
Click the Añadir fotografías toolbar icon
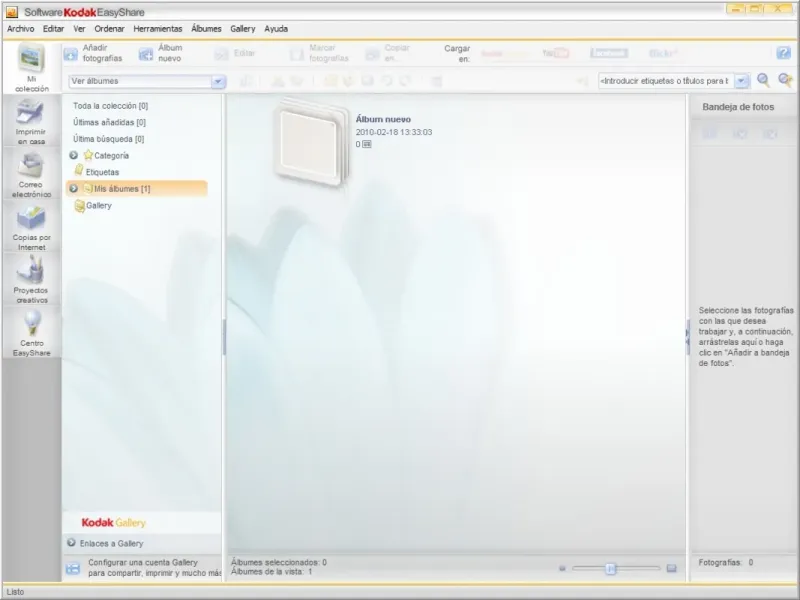[71, 53]
